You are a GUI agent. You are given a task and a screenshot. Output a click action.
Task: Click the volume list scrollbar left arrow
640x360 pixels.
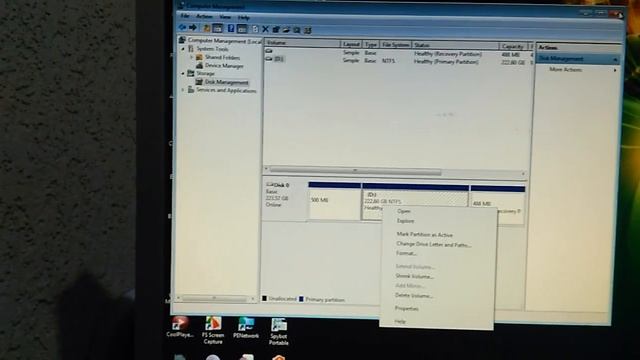(x=267, y=169)
